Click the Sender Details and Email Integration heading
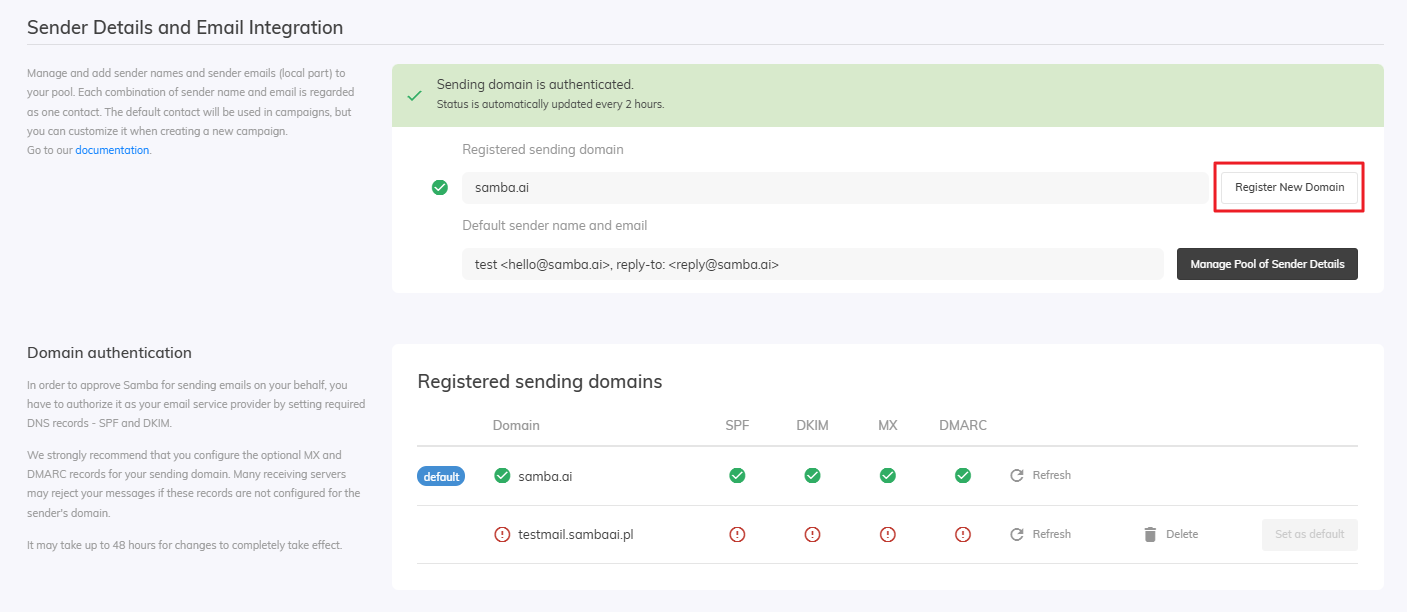This screenshot has height=612, width=1407. click(185, 27)
